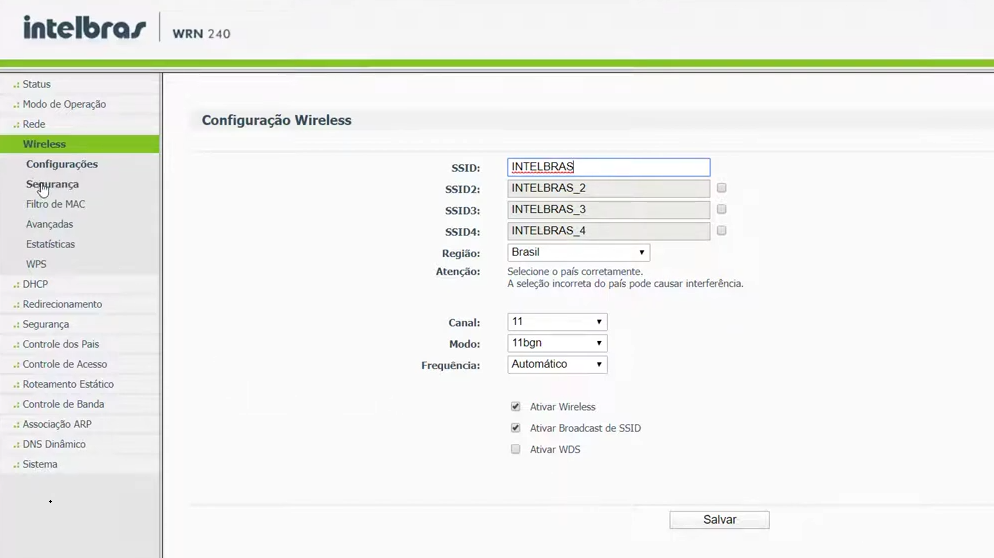Select Filtro de MAC submenu
This screenshot has height=558, width=994.
pos(55,205)
